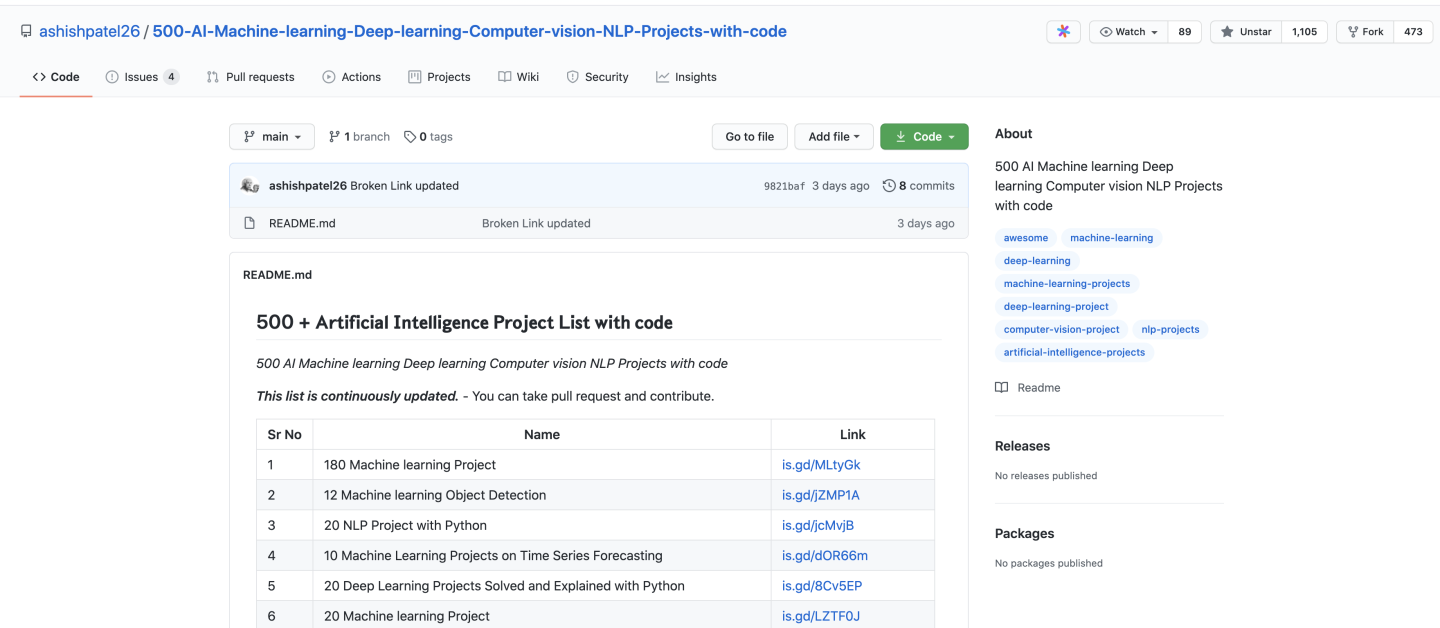Click the README.md file icon

click(x=250, y=223)
